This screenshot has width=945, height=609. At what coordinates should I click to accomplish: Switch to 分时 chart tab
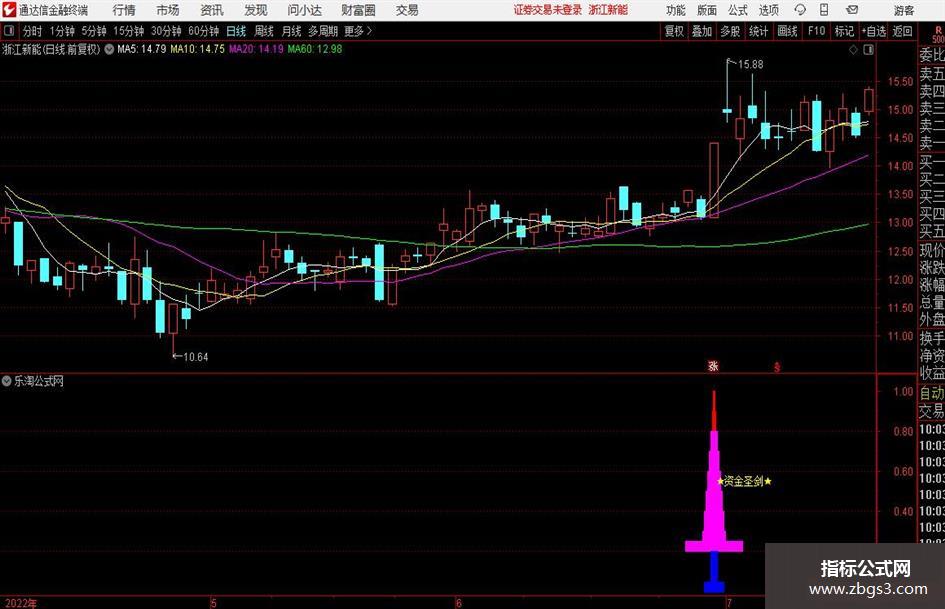pyautogui.click(x=32, y=31)
